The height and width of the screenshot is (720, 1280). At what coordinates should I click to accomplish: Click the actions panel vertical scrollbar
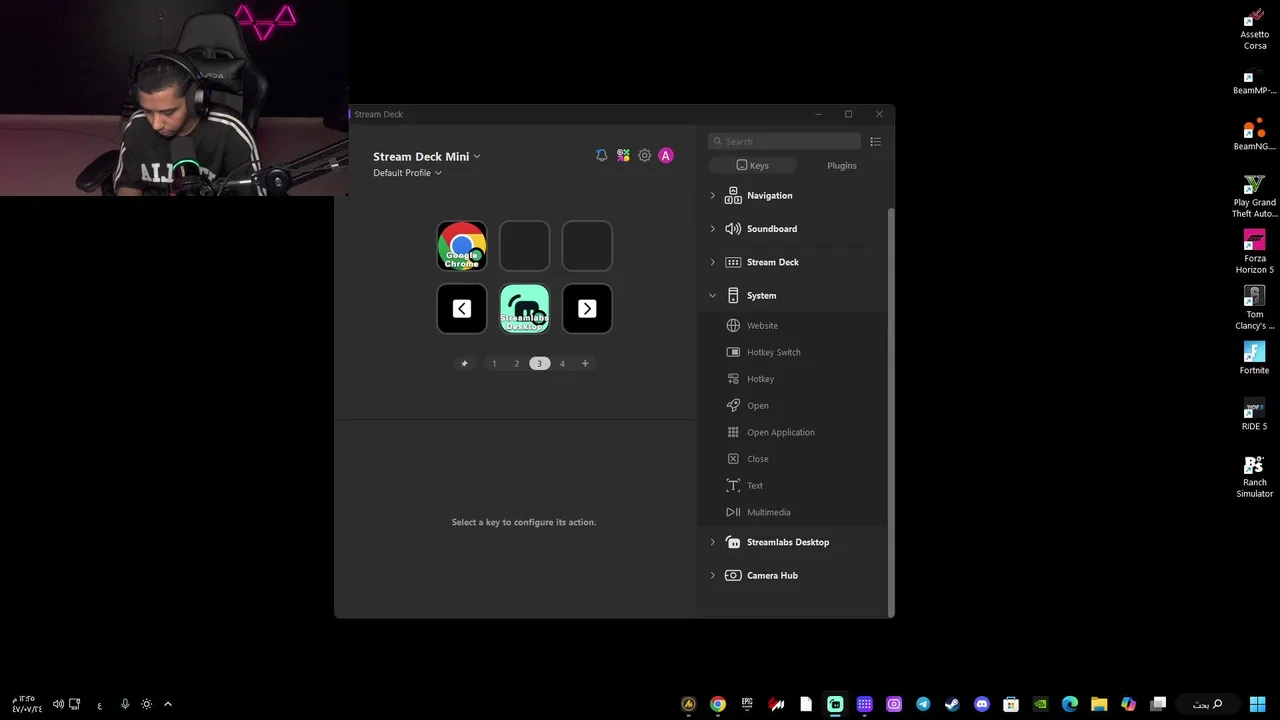pos(890,412)
